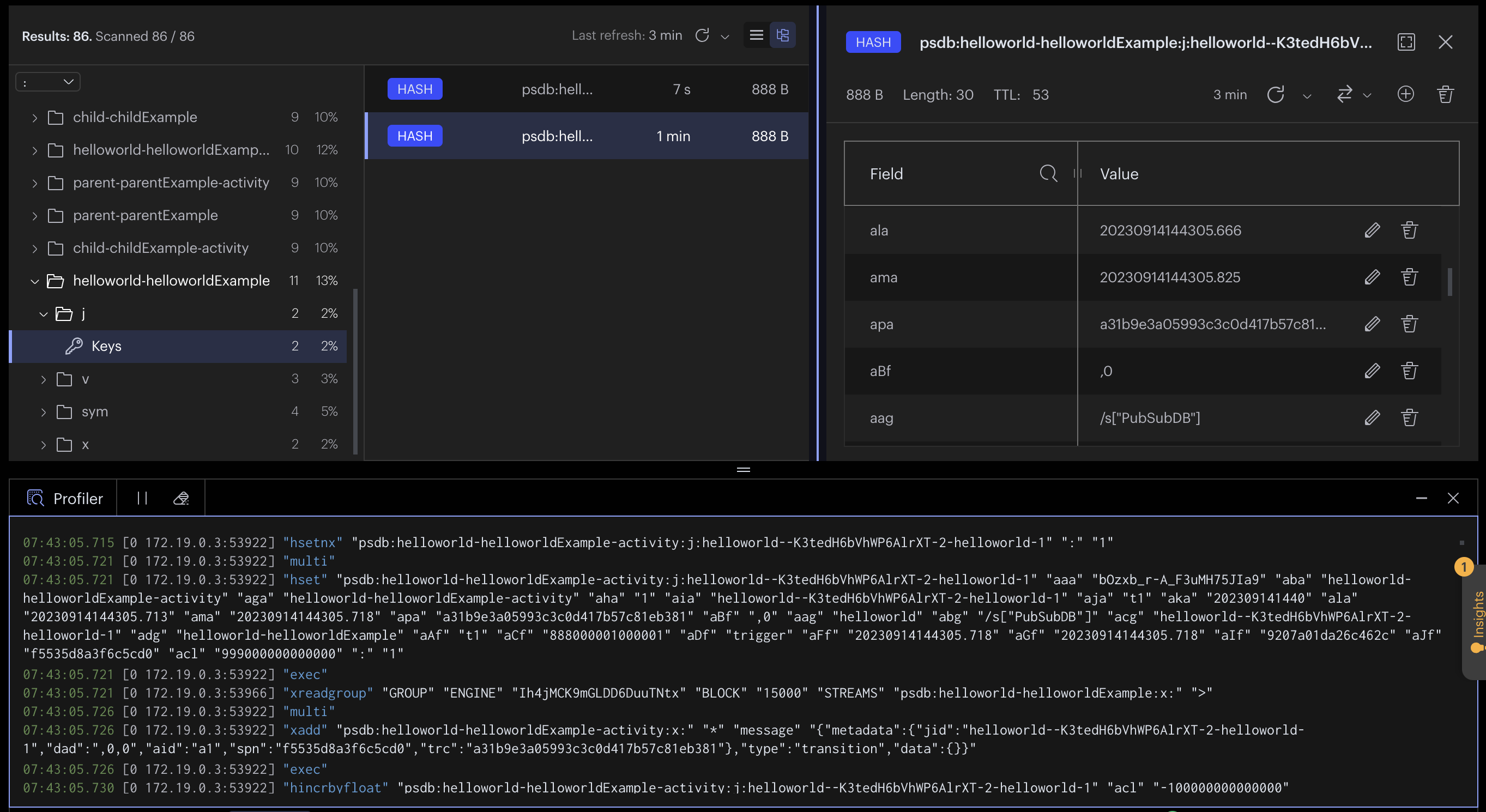
Task: Expand the 'v' folder in the tree
Action: (44, 378)
